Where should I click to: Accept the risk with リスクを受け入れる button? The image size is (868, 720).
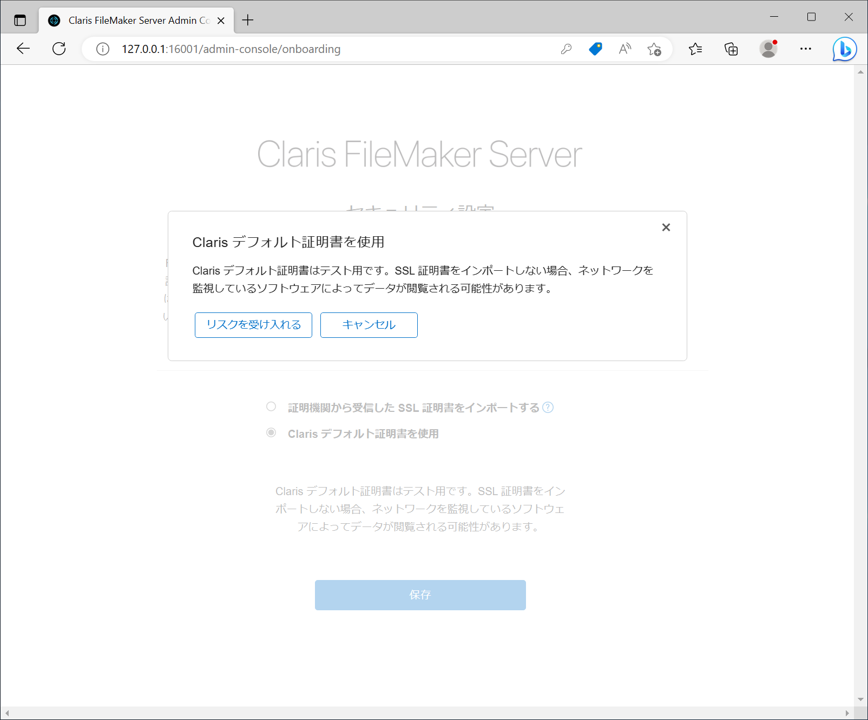[253, 325]
